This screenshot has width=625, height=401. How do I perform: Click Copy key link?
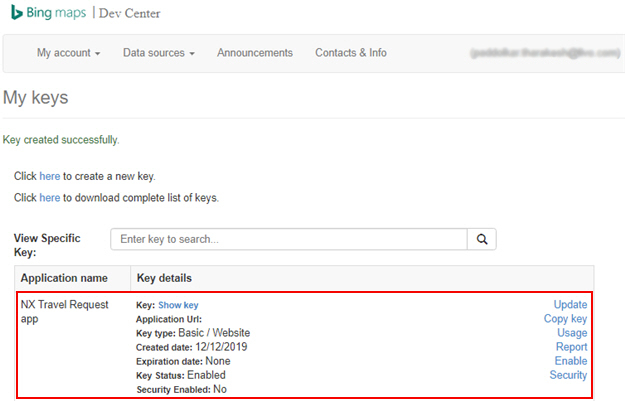(565, 318)
